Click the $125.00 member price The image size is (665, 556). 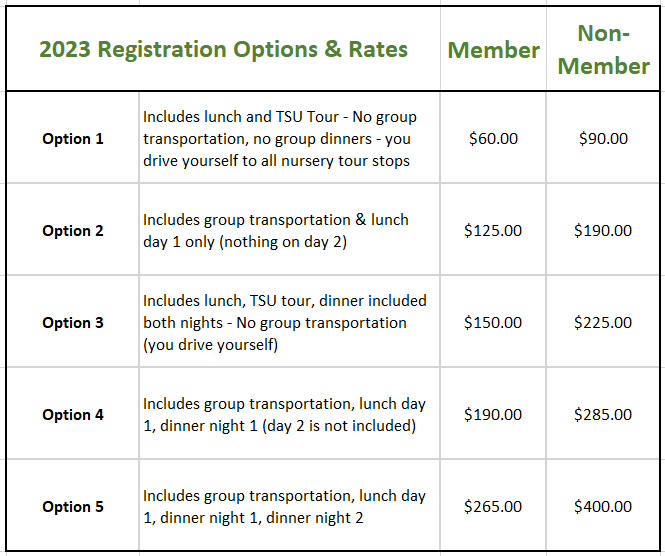493,231
